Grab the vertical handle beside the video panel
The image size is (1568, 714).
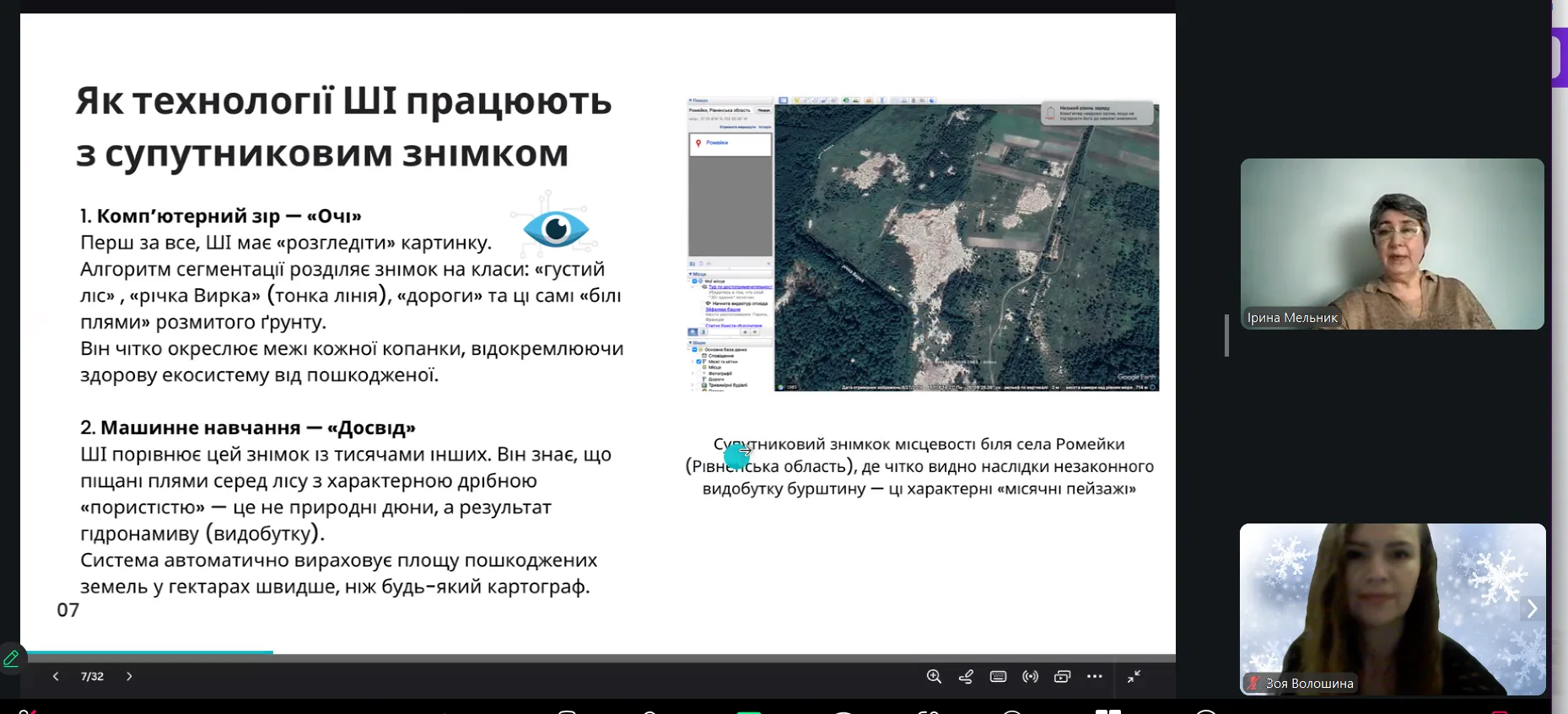click(x=1226, y=335)
